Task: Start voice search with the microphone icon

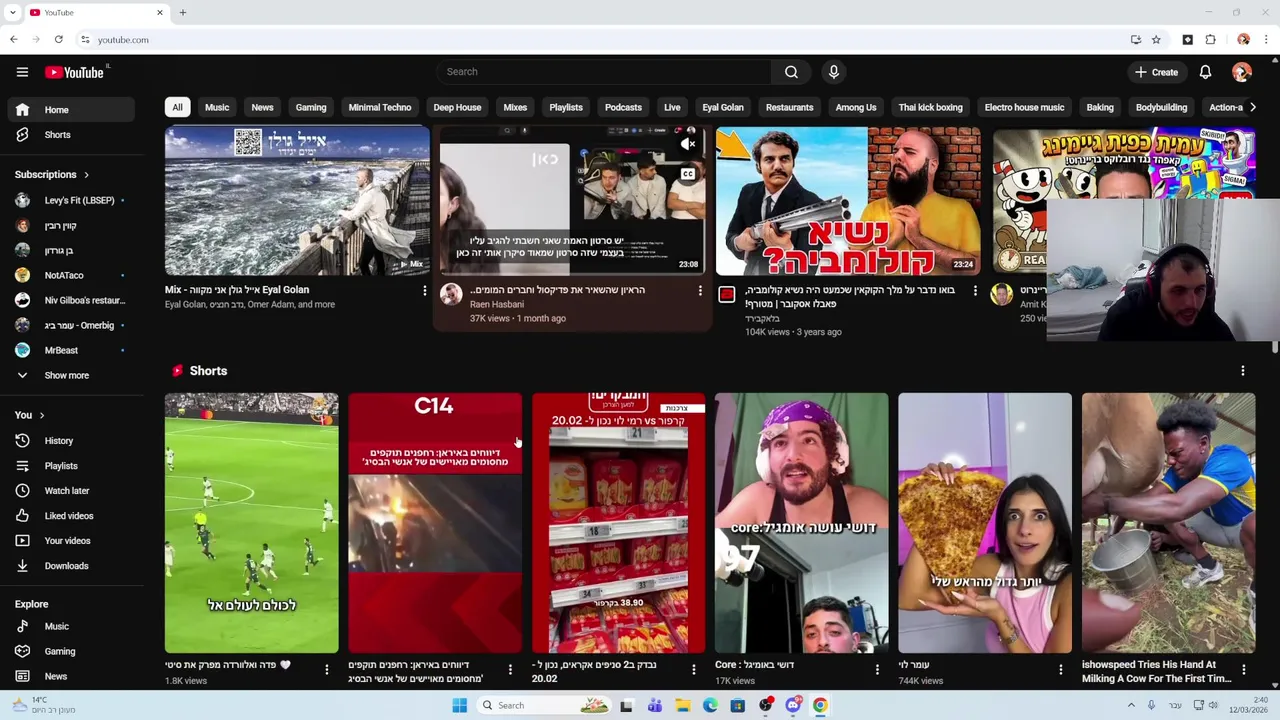Action: (x=833, y=72)
